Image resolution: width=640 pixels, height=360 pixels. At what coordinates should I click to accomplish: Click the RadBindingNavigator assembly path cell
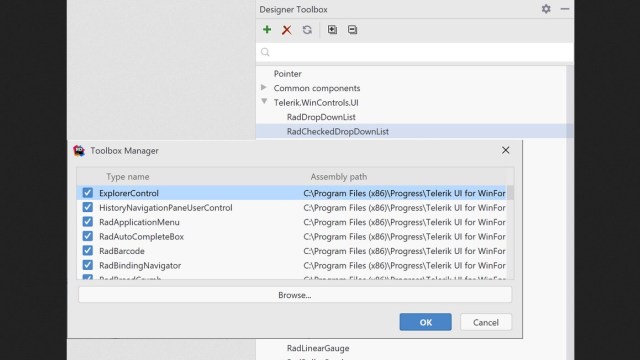(x=404, y=265)
